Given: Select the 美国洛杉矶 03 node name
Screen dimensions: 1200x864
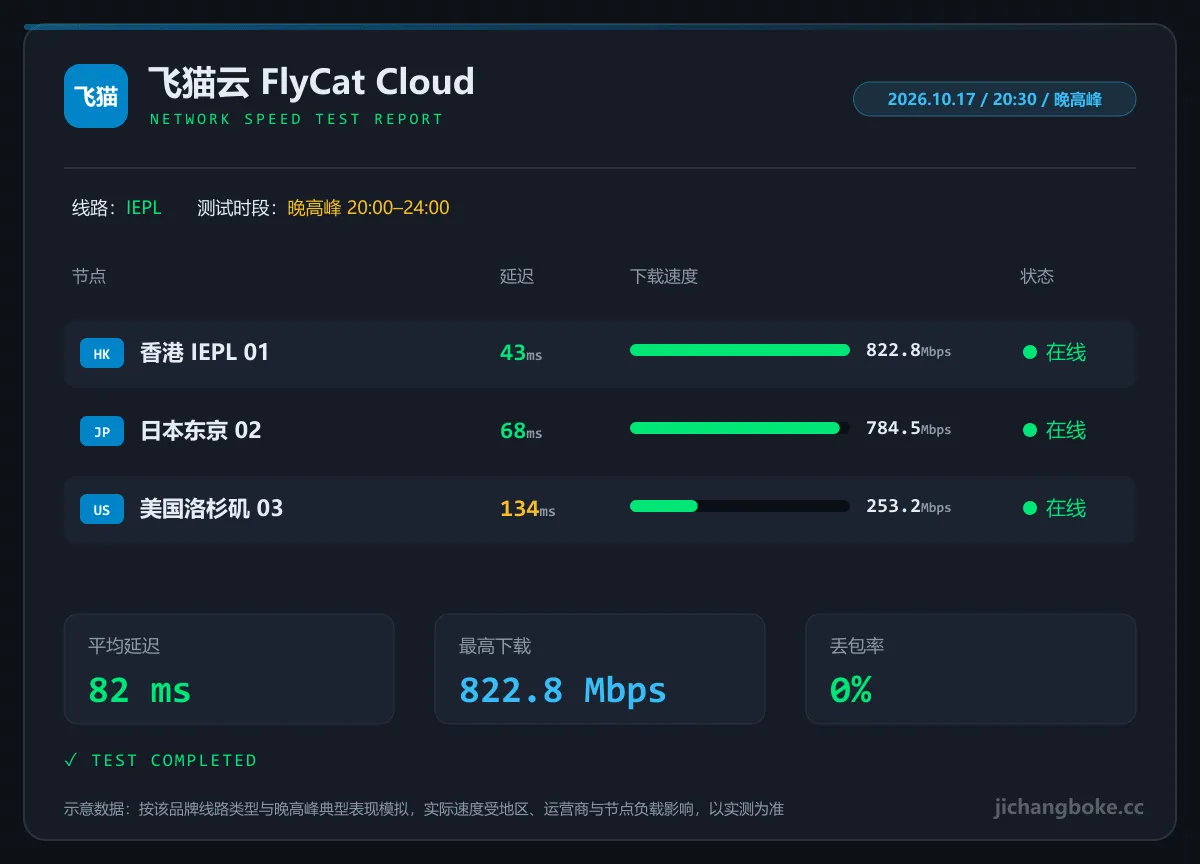Looking at the screenshot, I should click(x=212, y=508).
